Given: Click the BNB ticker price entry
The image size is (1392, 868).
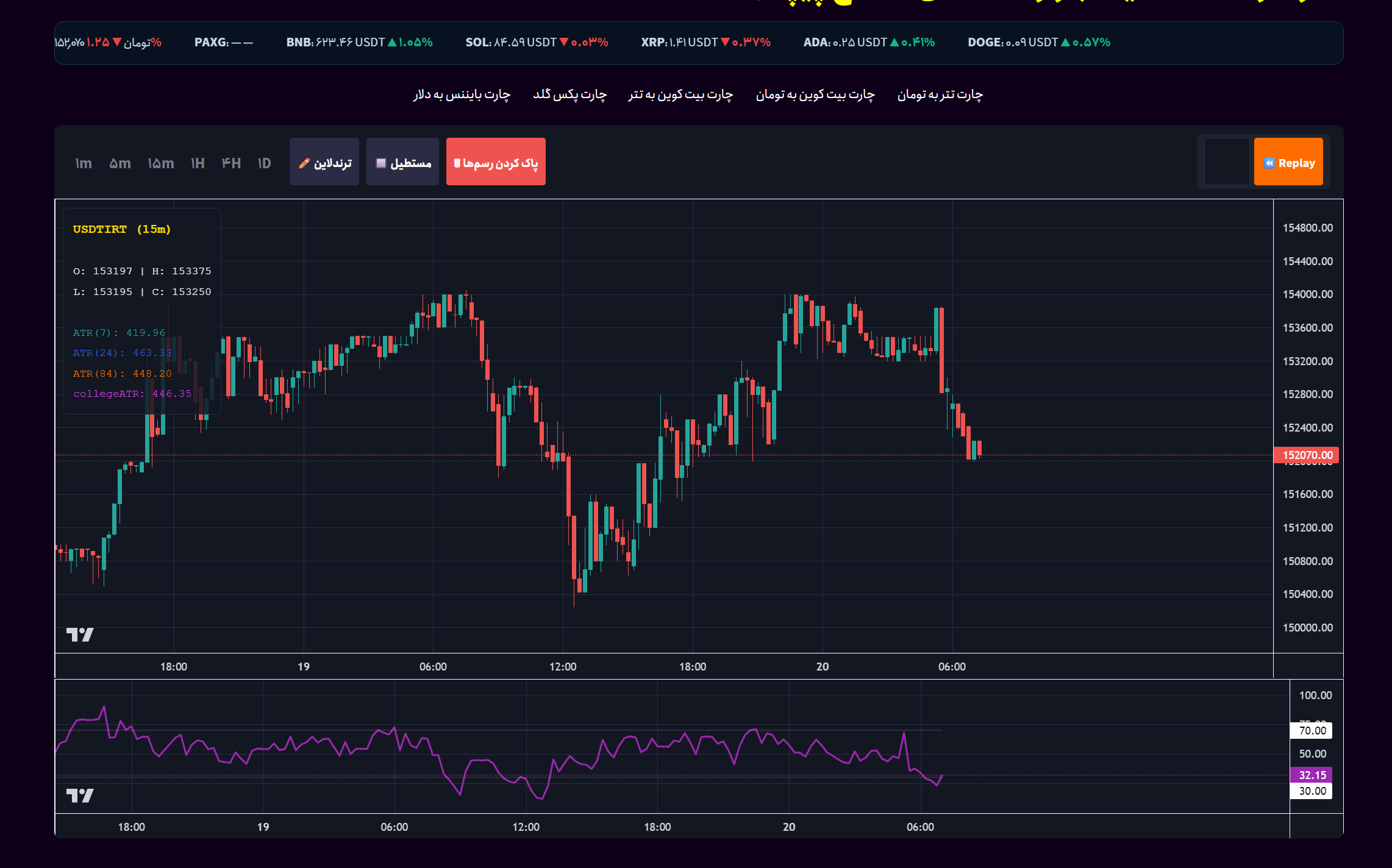Looking at the screenshot, I should point(359,43).
